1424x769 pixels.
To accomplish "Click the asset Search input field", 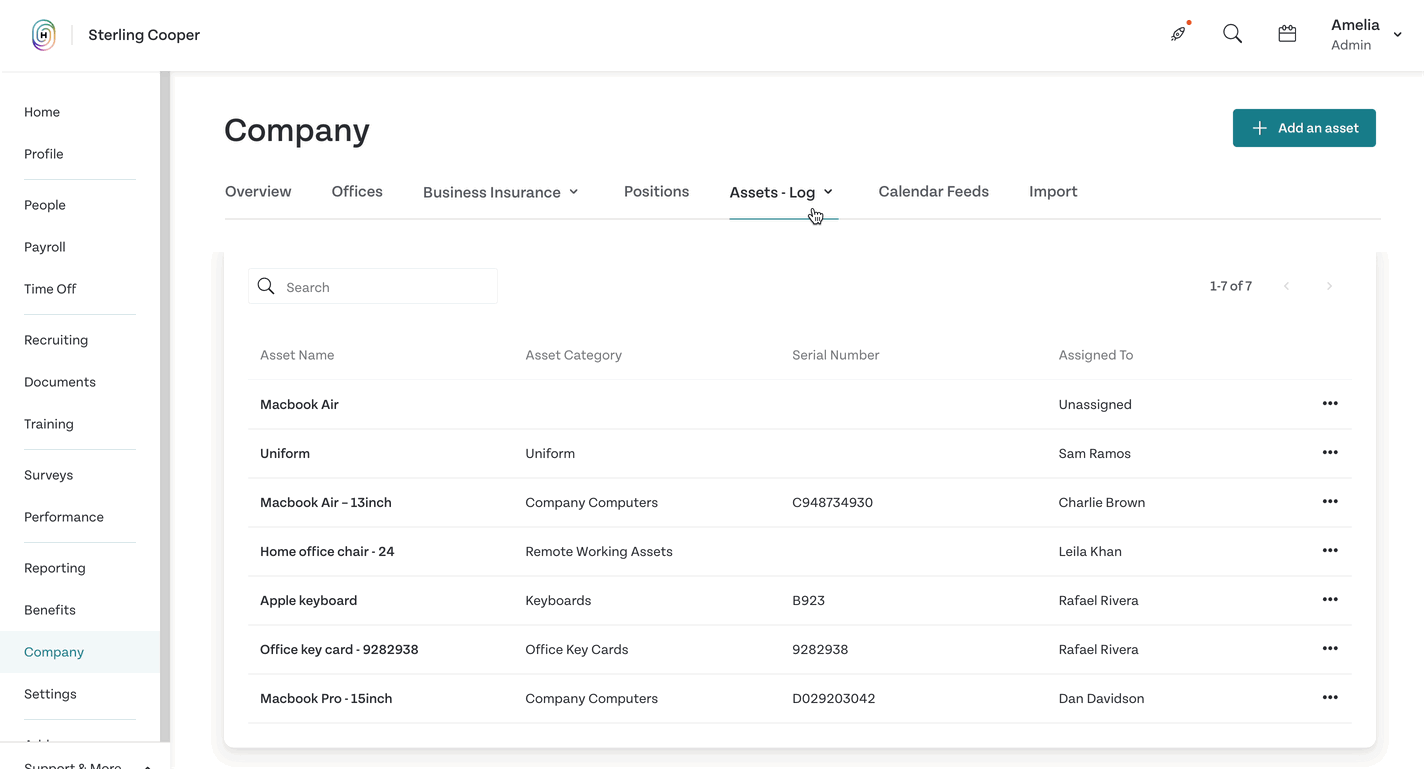I will (x=373, y=287).
